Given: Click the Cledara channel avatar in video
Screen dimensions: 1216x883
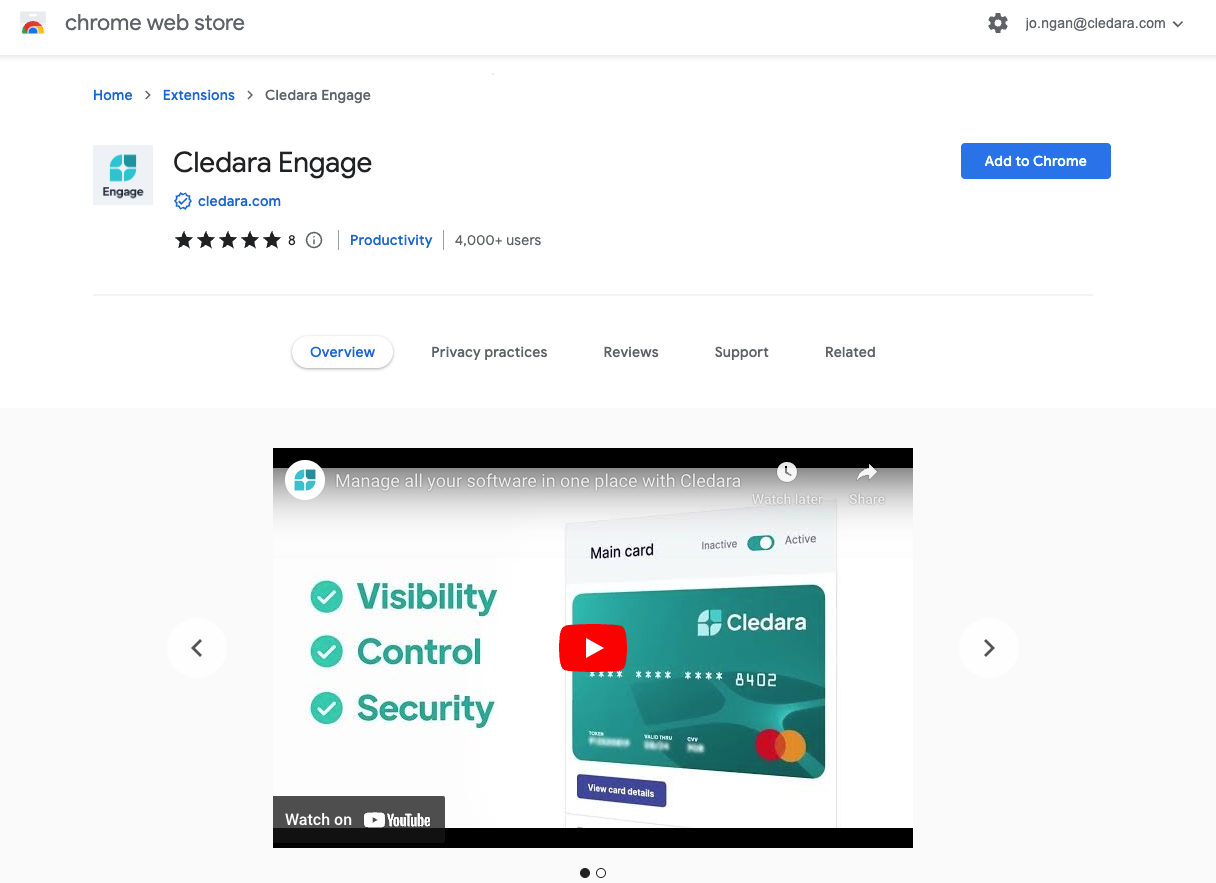Looking at the screenshot, I should 305,480.
